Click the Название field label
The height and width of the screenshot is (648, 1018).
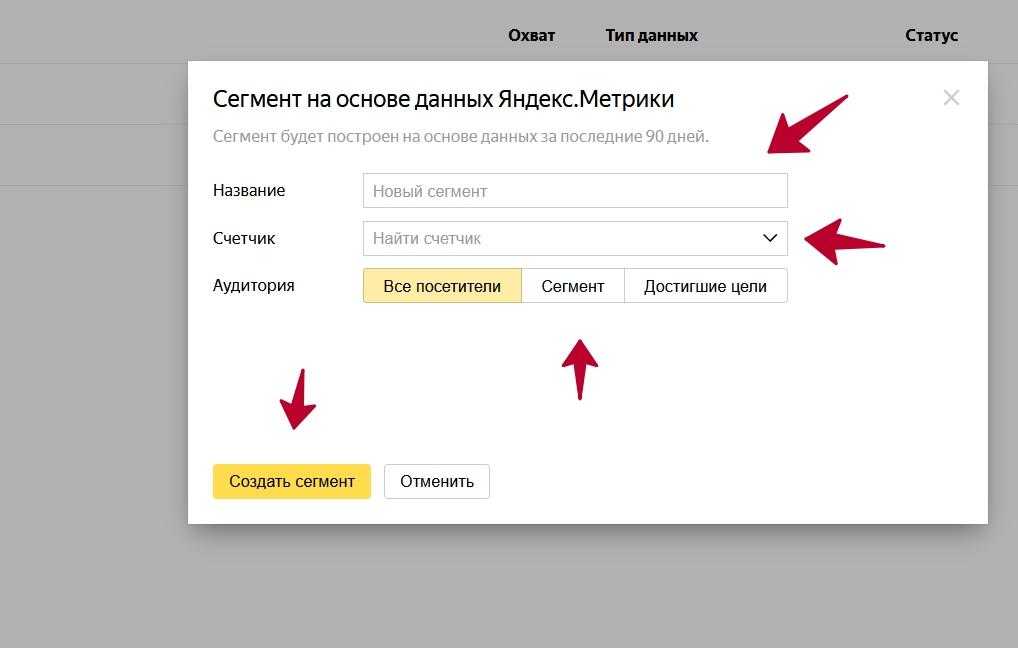pos(249,190)
